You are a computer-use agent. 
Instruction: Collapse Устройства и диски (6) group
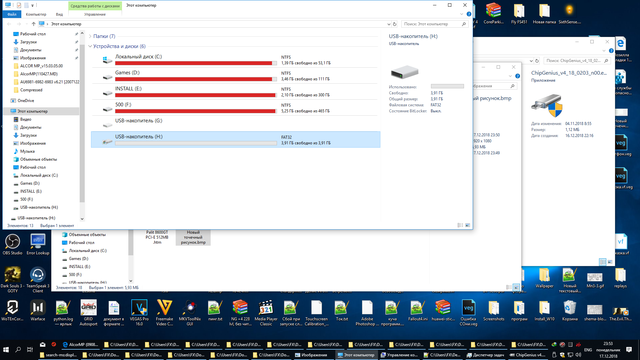(90, 46)
